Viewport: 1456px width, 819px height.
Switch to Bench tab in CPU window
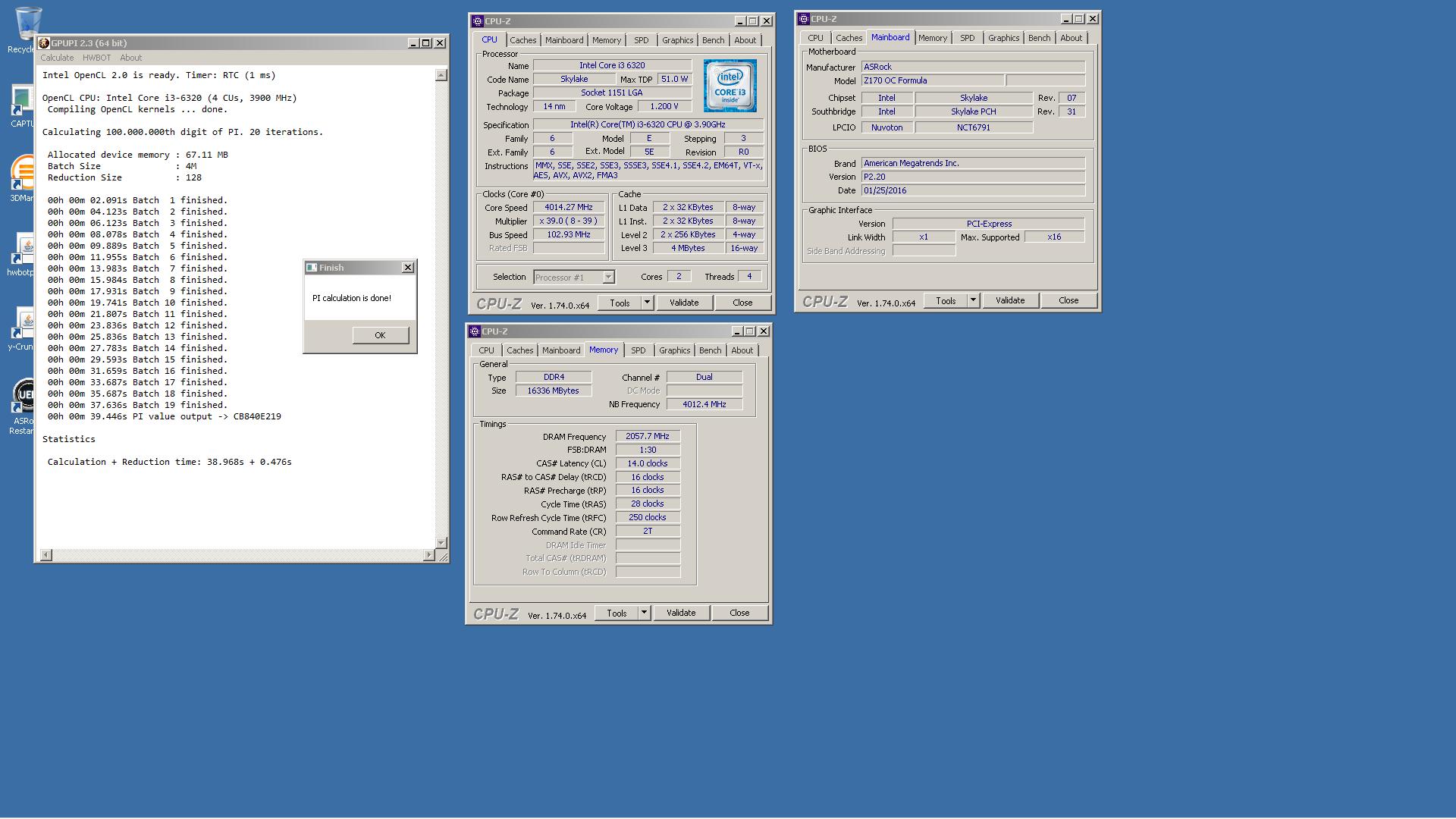(x=713, y=40)
